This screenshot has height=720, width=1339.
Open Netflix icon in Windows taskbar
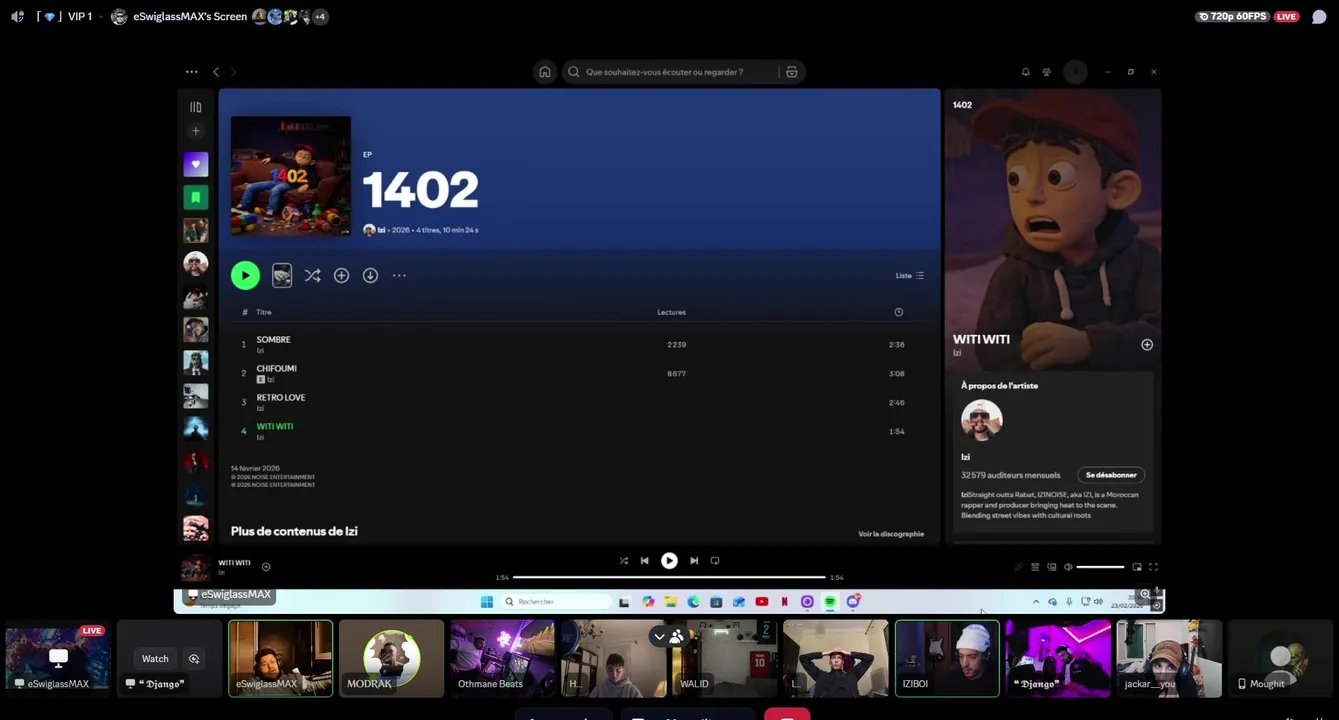click(x=784, y=602)
